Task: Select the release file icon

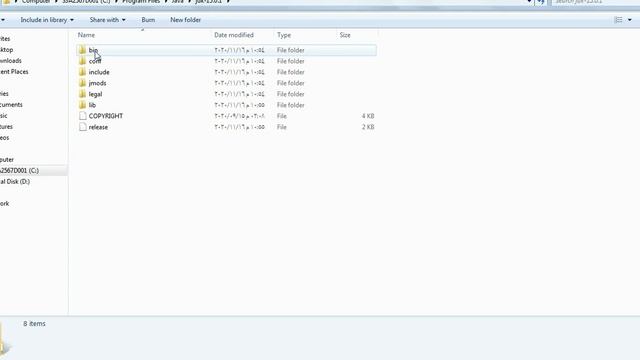Action: 82,127
